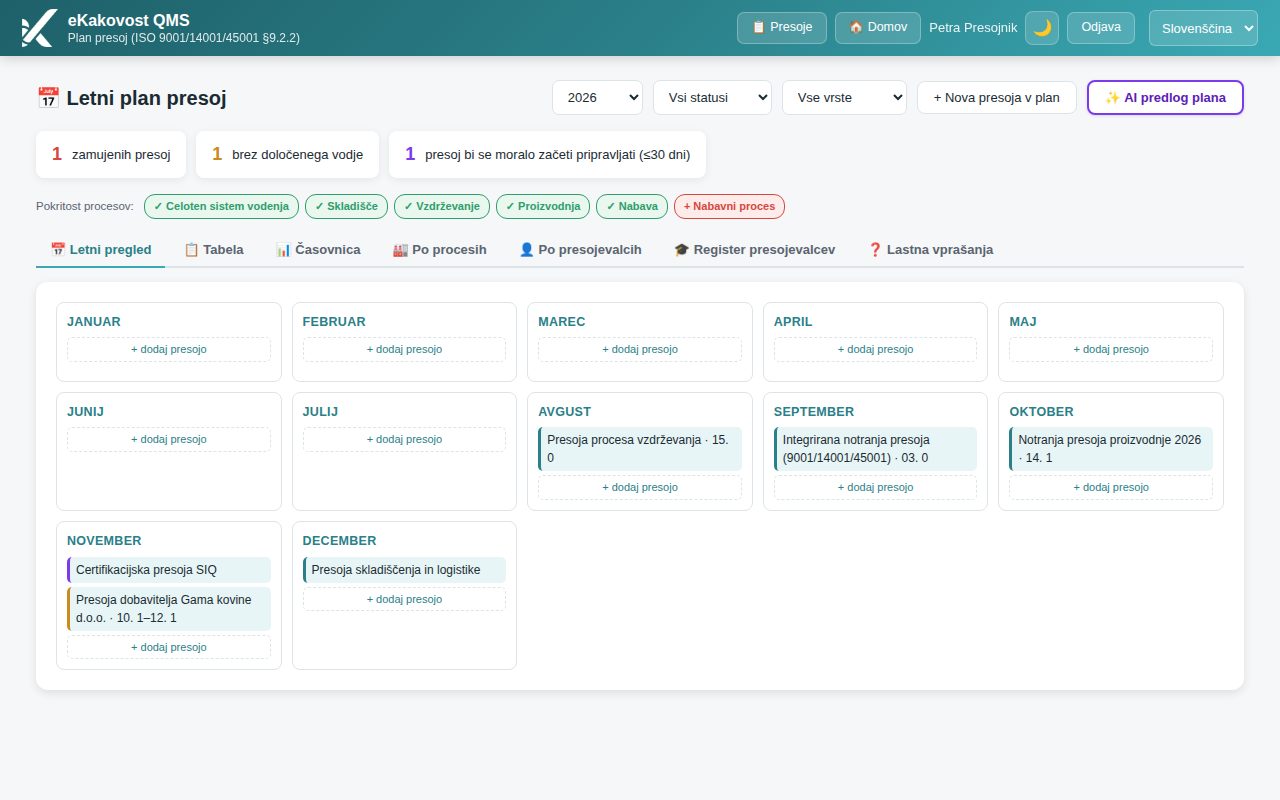1280x800 pixels.
Task: Add an audit in Julij
Action: [x=404, y=439]
